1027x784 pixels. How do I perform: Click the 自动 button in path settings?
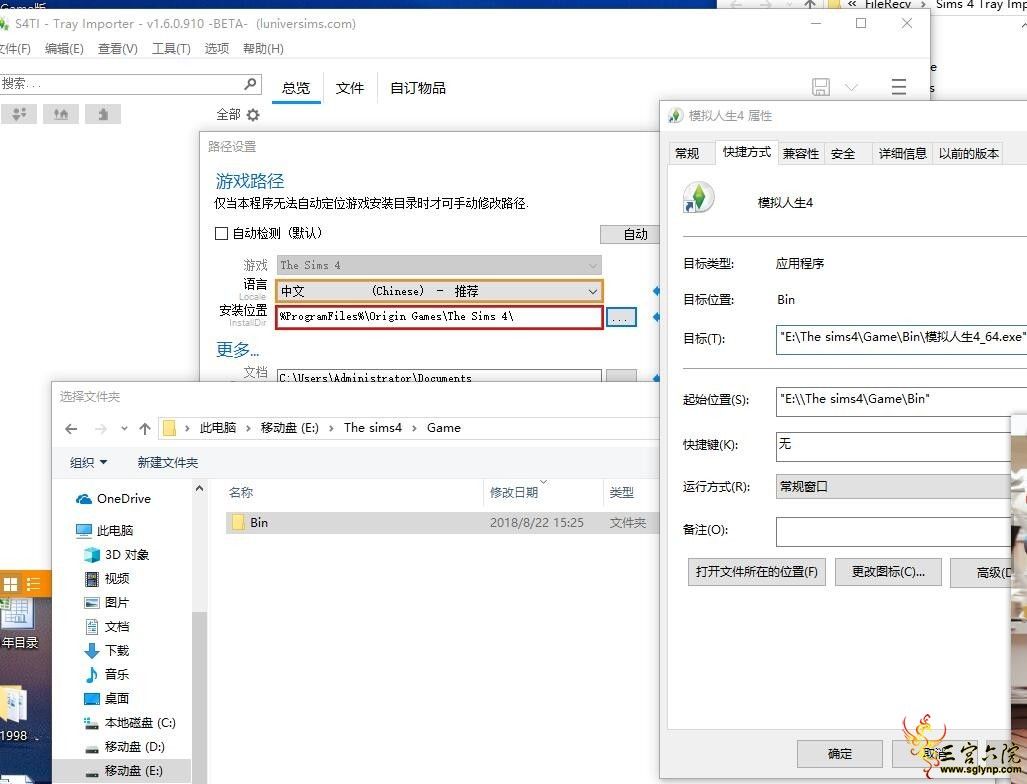(x=629, y=234)
